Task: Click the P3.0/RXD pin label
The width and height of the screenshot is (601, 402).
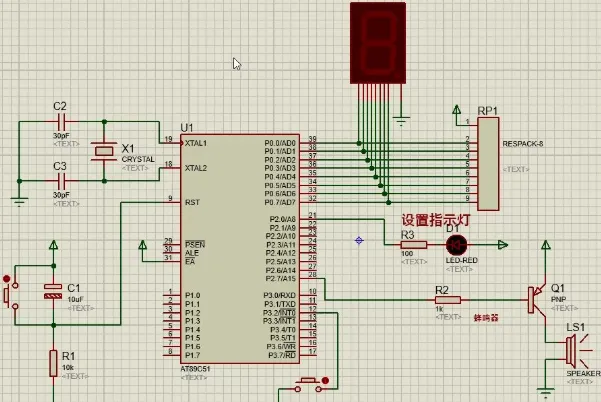Action: click(279, 295)
